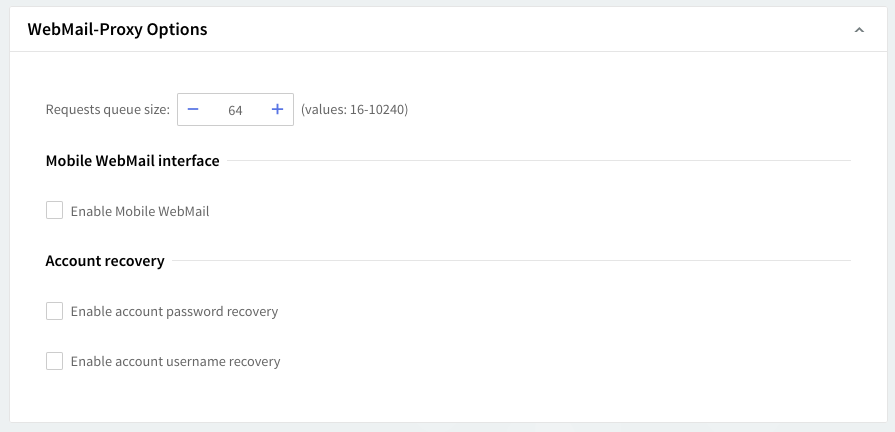The image size is (895, 432).
Task: Enable the Mobile WebMail checkbox
Action: 54,211
